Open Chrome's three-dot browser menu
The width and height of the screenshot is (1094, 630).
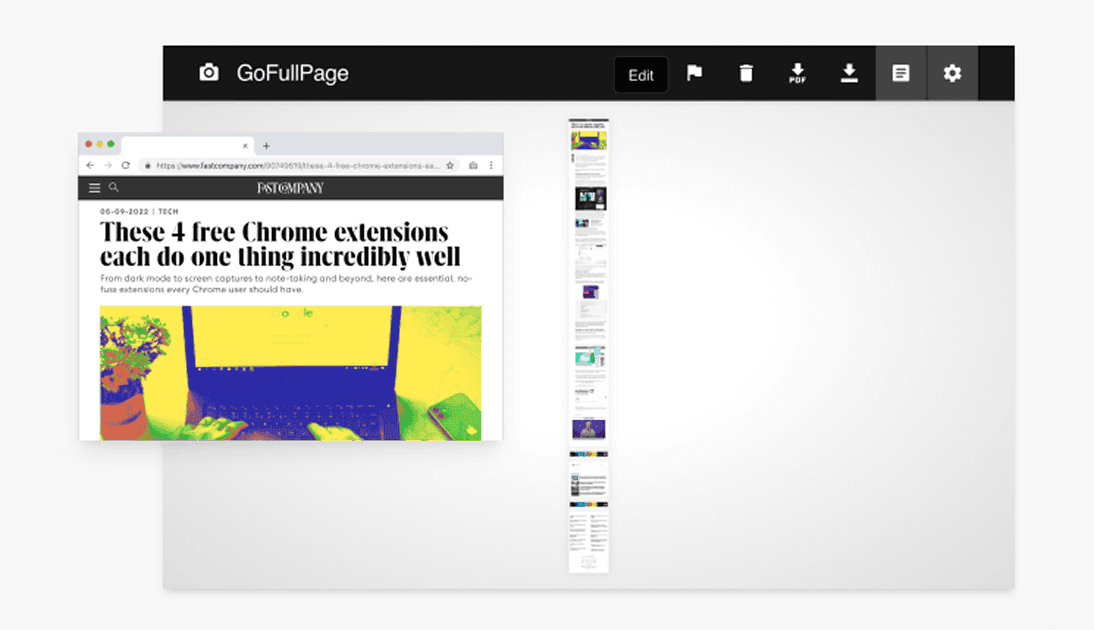(x=489, y=164)
